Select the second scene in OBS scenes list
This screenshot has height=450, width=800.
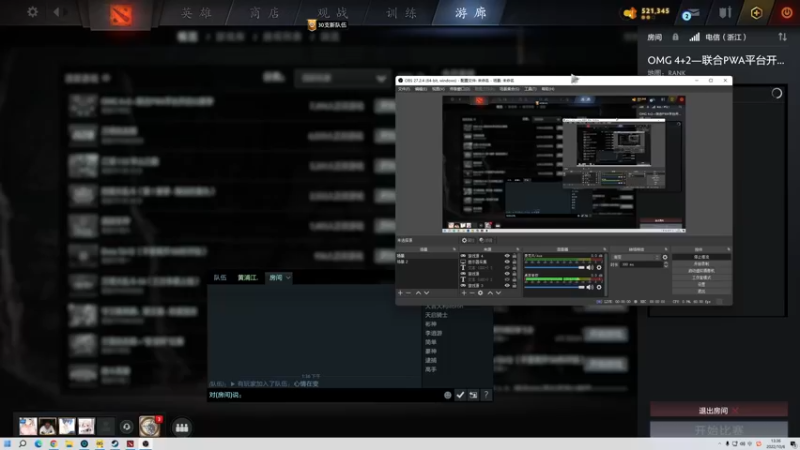427,262
